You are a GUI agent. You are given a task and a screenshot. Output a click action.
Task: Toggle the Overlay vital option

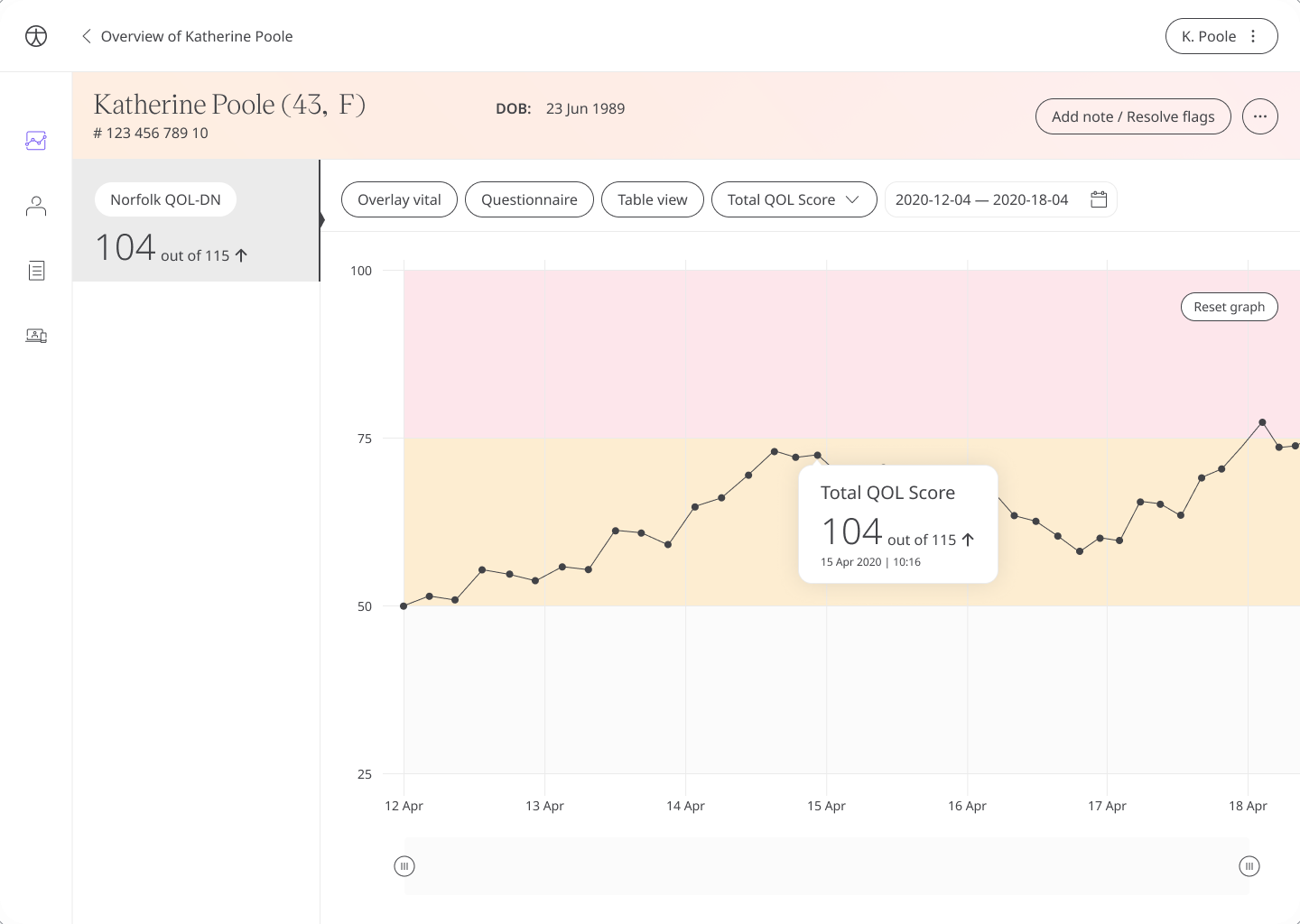coord(399,199)
